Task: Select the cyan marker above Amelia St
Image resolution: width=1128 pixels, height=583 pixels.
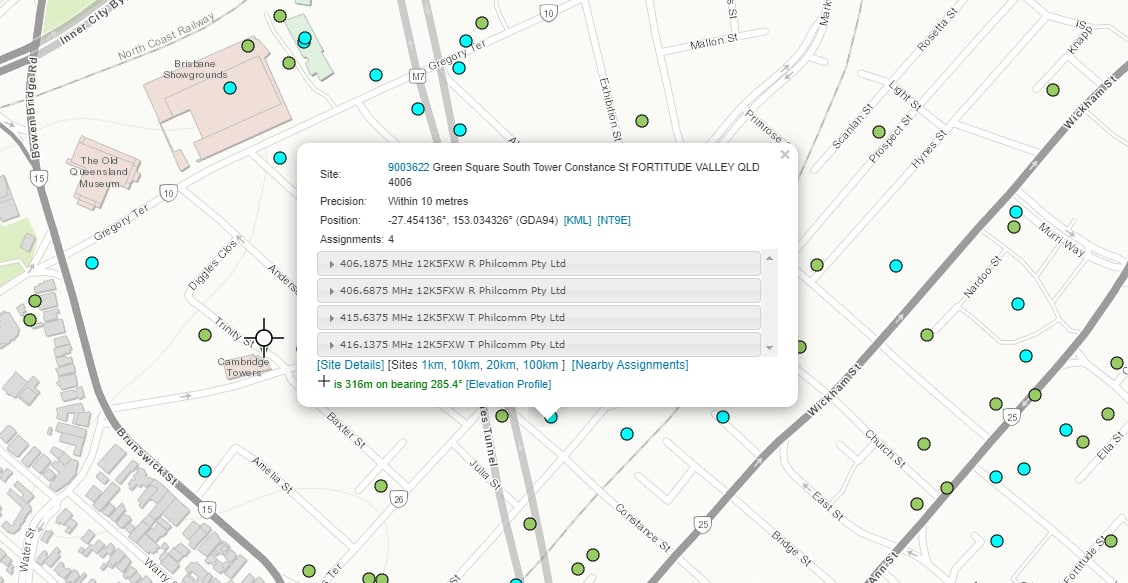Action: click(205, 471)
